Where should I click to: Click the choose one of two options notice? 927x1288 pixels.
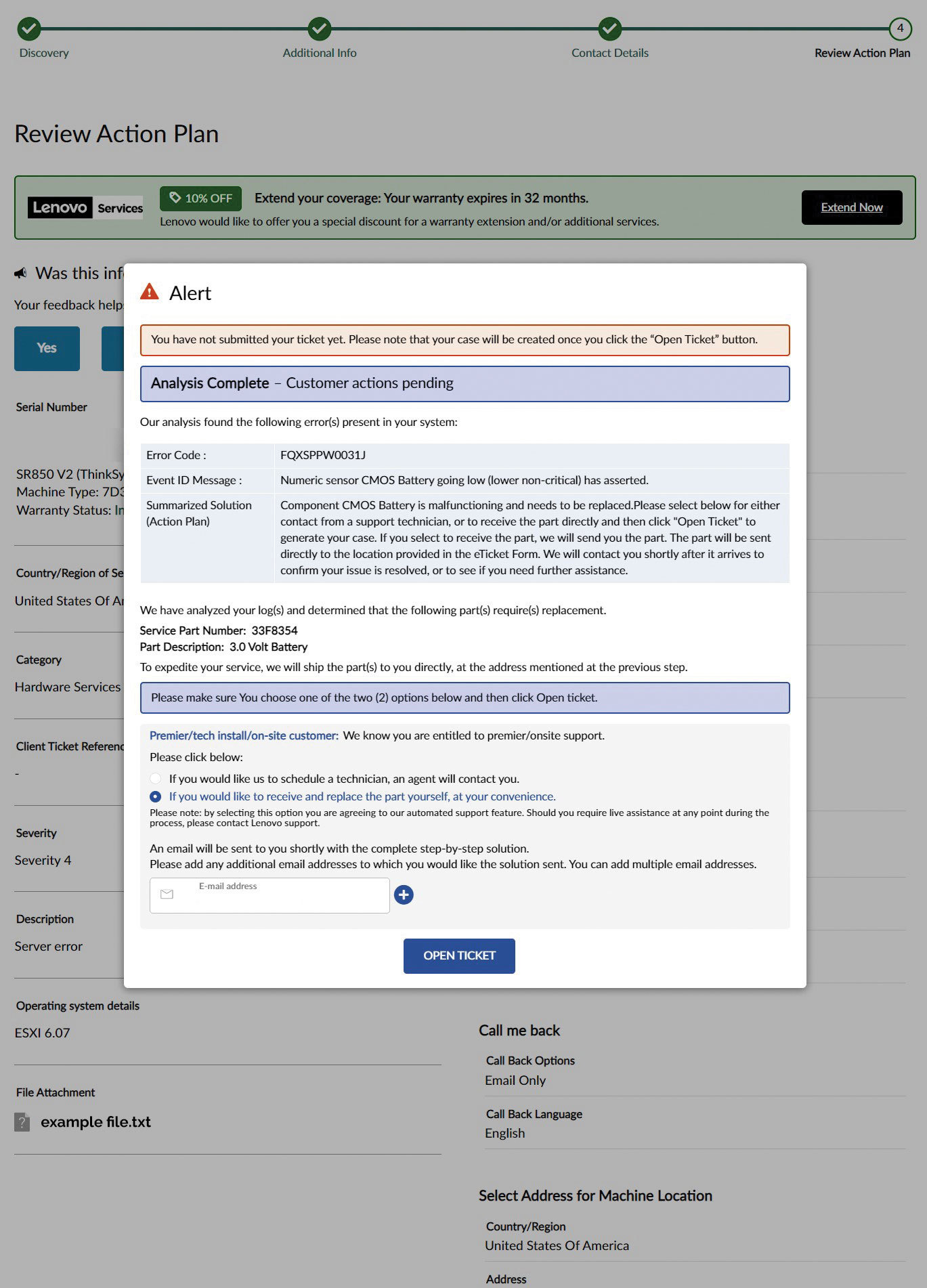(x=465, y=697)
